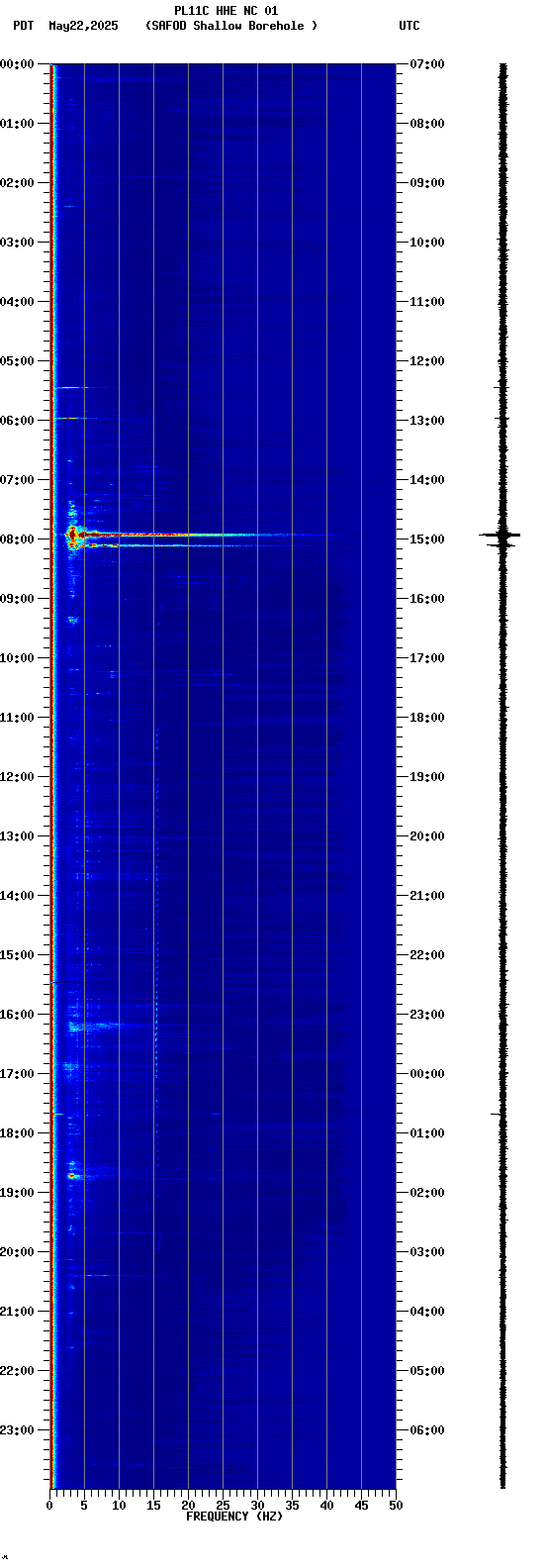This screenshot has height=1568, width=546.
Task: Click the PDT timezone label
Action: [24, 26]
